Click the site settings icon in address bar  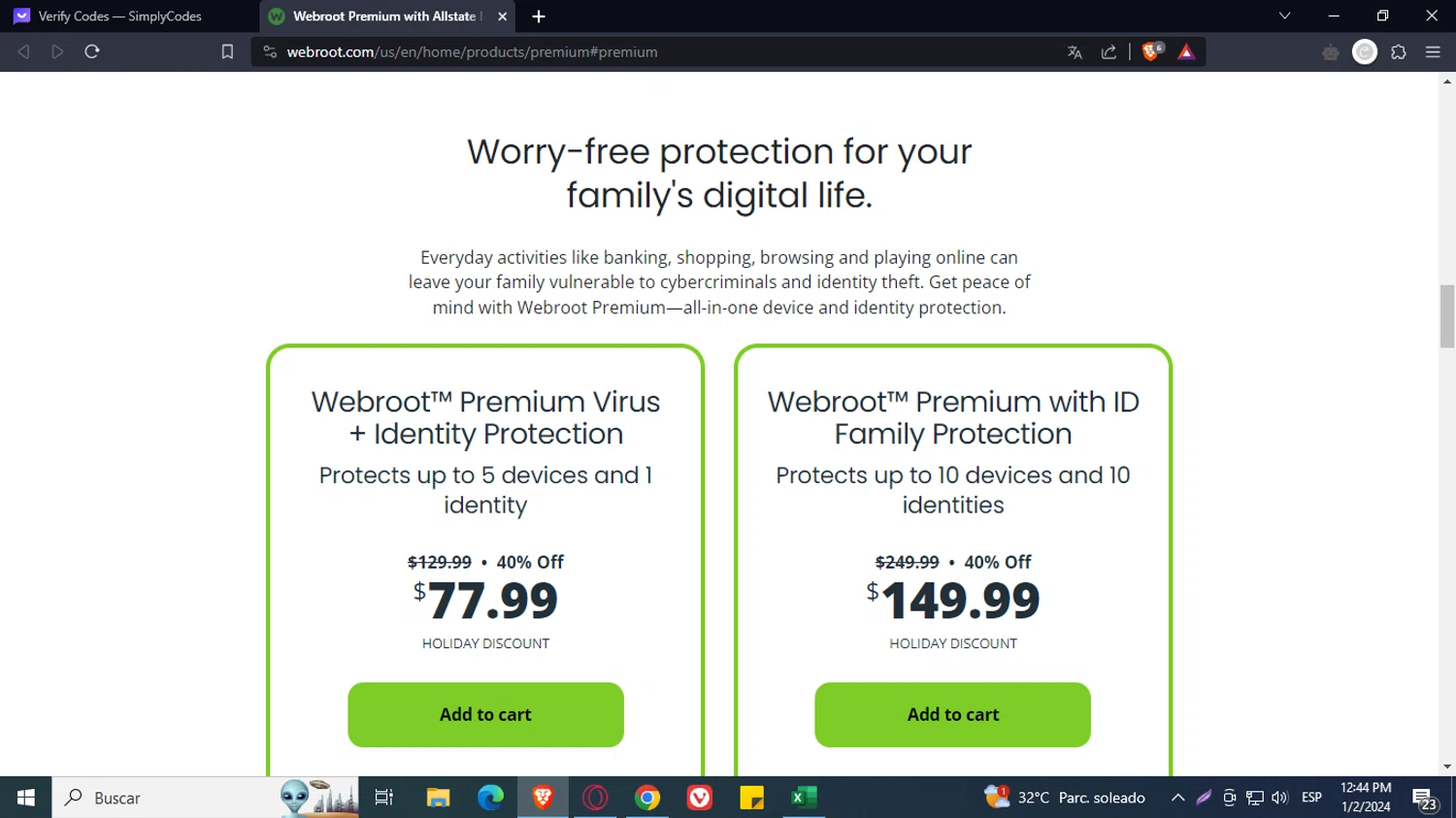coord(270,52)
